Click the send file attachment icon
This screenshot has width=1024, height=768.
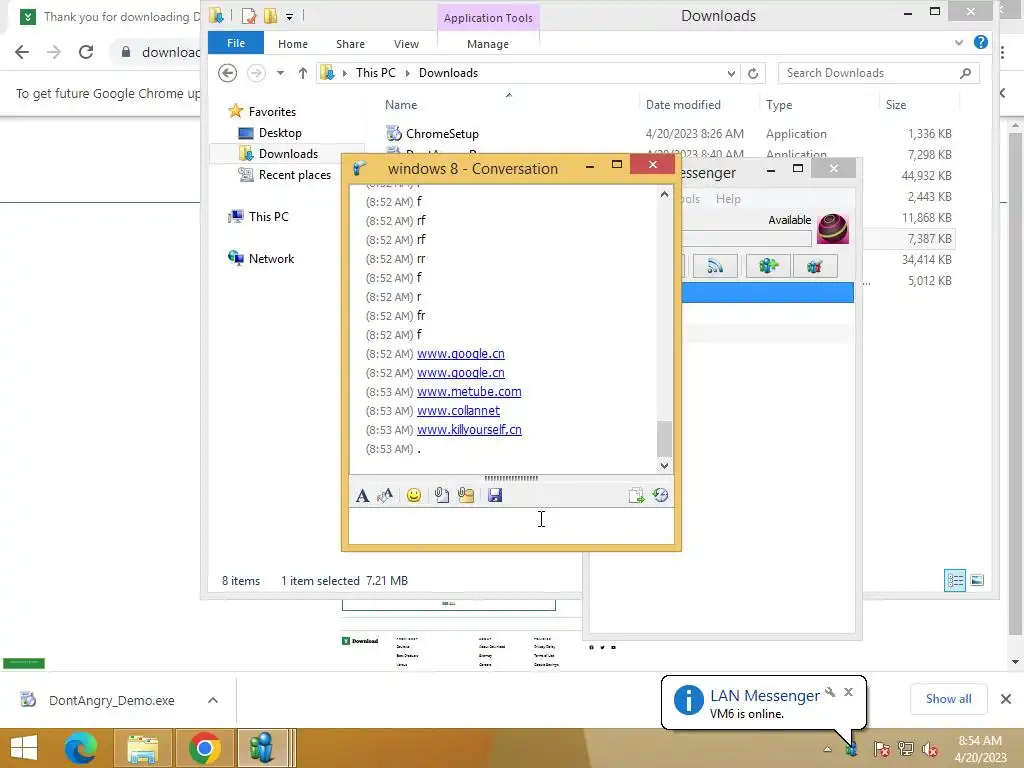[x=441, y=496]
